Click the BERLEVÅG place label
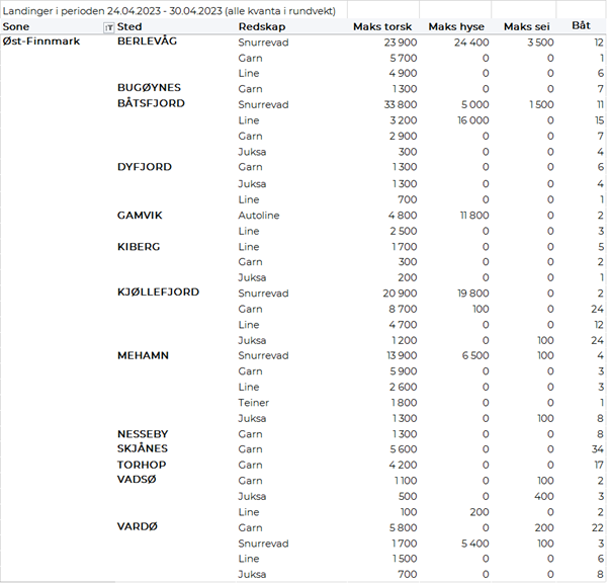 tap(149, 42)
